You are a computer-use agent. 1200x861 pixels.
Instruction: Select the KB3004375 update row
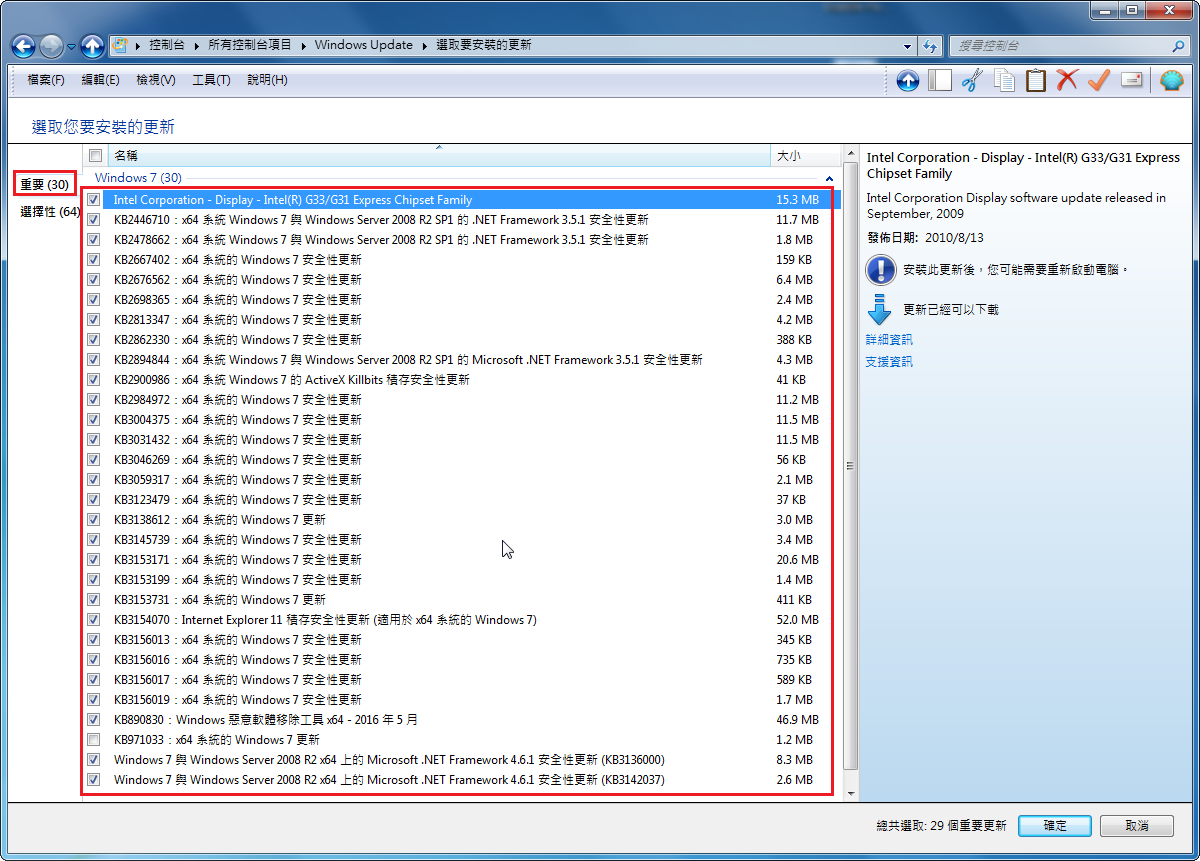tap(462, 420)
